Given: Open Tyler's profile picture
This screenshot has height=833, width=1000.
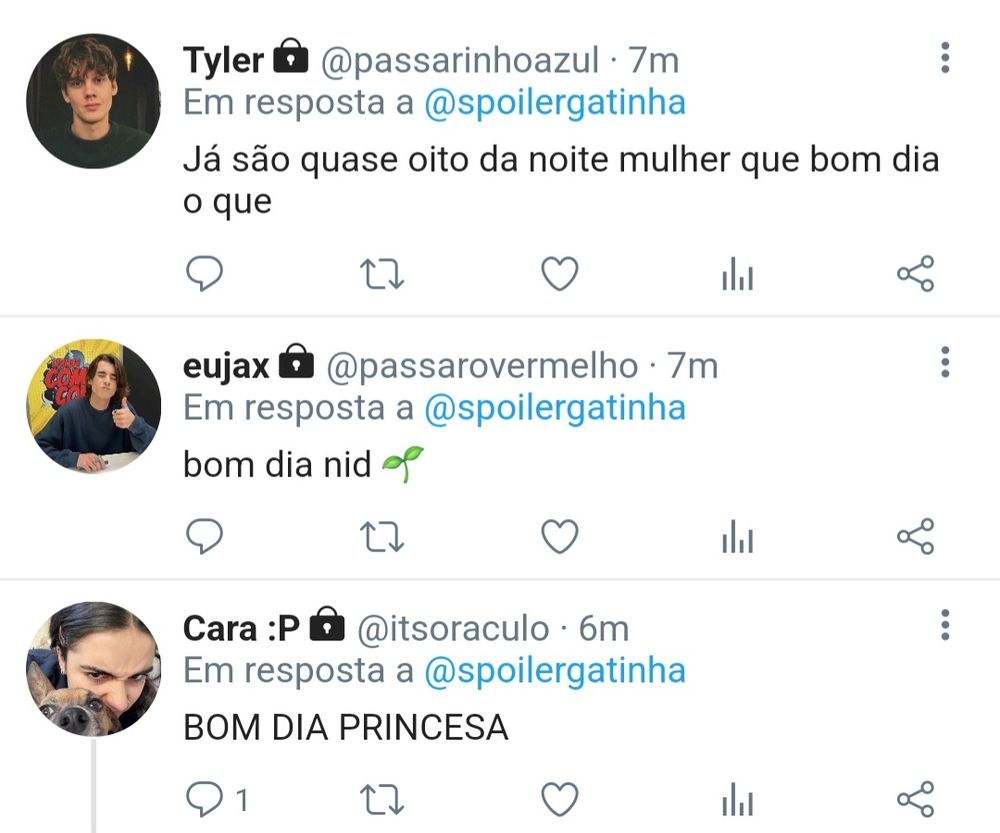Looking at the screenshot, I should (93, 101).
